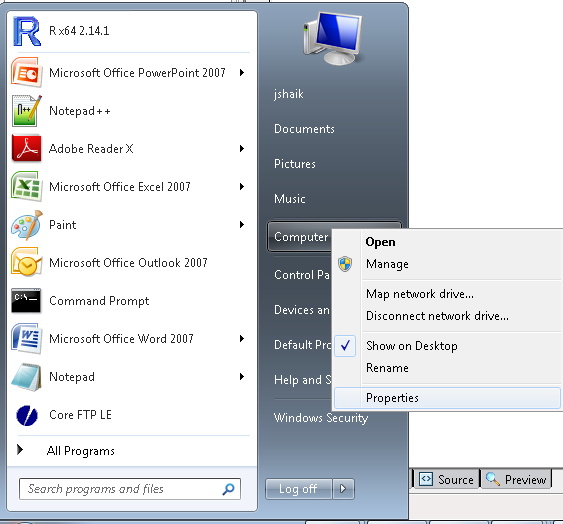Viewport: 563px width, 524px height.
Task: Switch to the Preview tab
Action: pos(516,479)
